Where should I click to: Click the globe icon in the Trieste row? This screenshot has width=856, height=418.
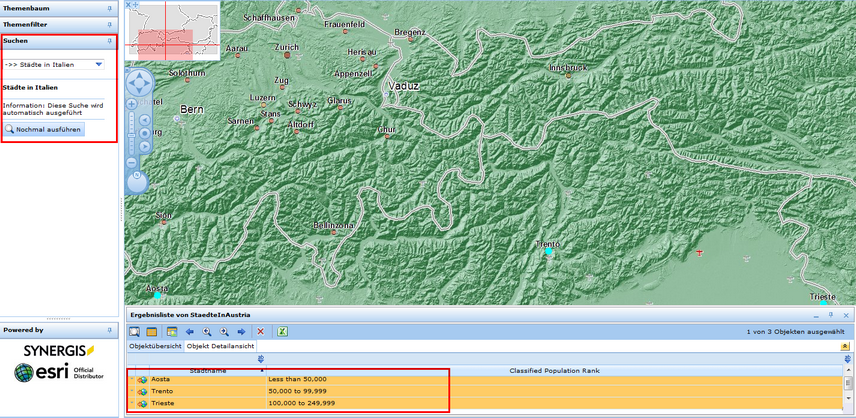tap(142, 404)
